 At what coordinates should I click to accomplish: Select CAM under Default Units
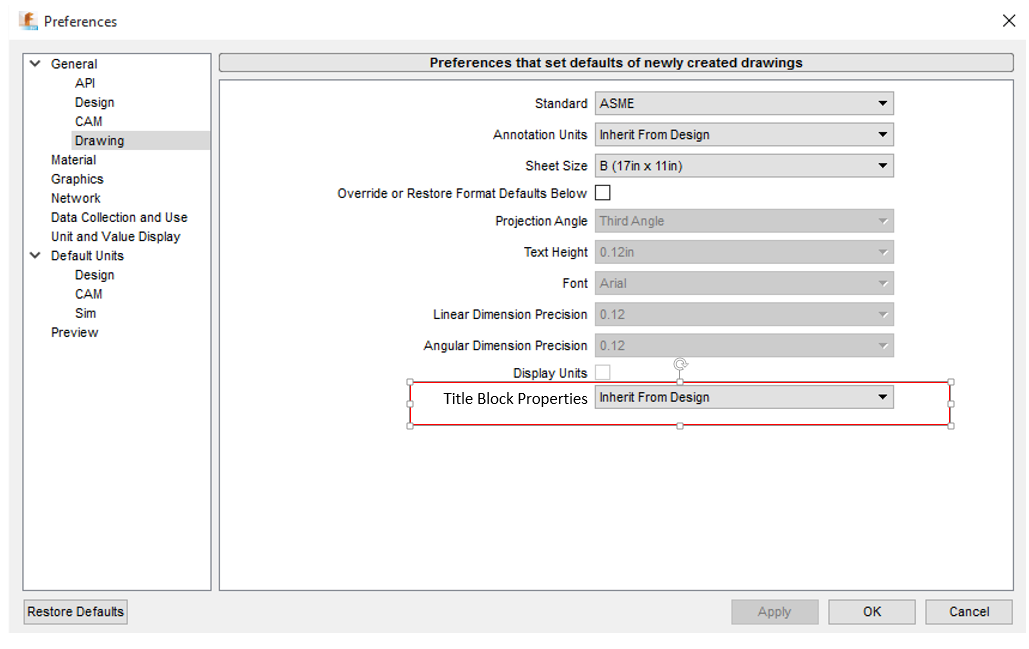89,294
